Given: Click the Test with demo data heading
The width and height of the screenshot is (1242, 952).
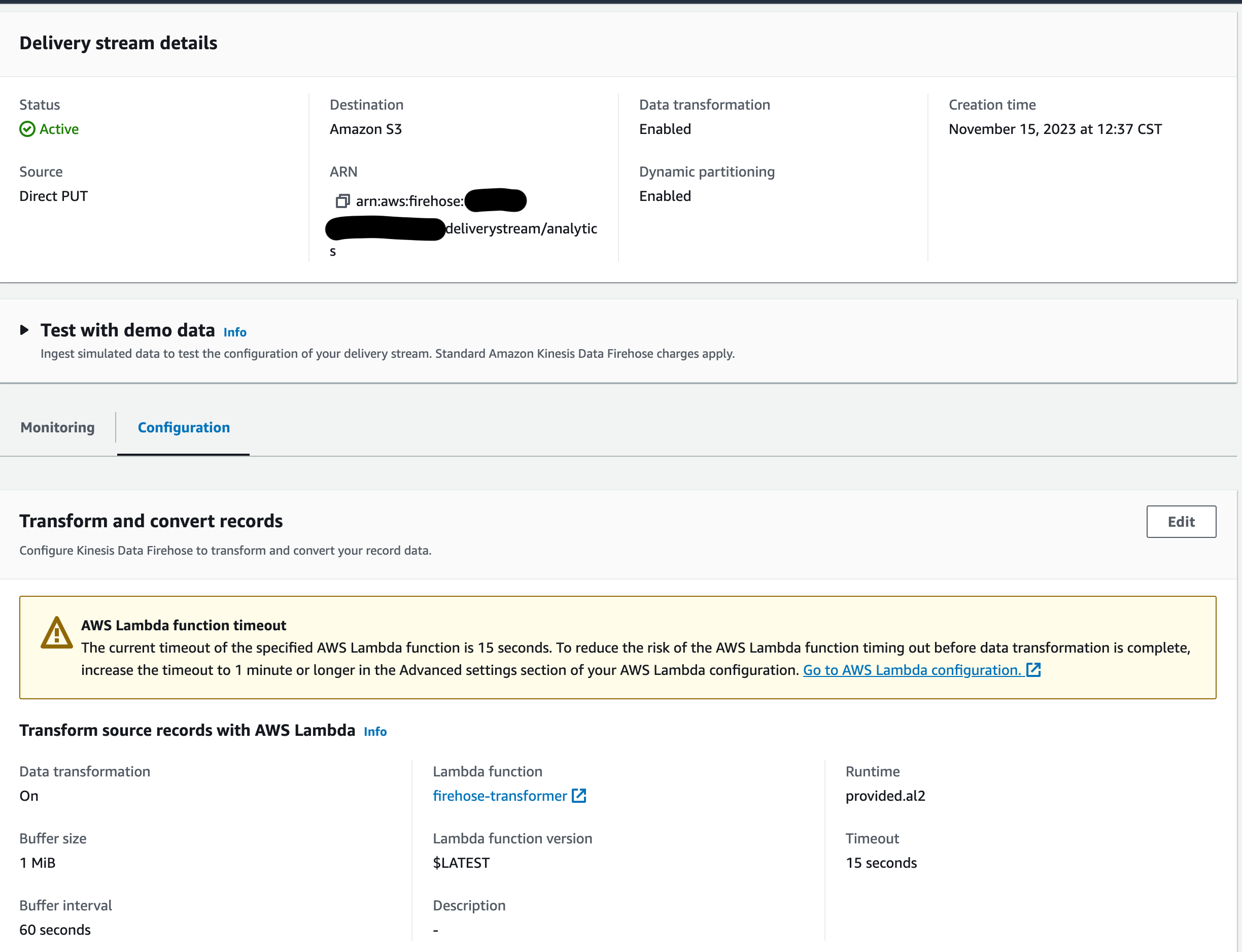Looking at the screenshot, I should click(x=127, y=330).
